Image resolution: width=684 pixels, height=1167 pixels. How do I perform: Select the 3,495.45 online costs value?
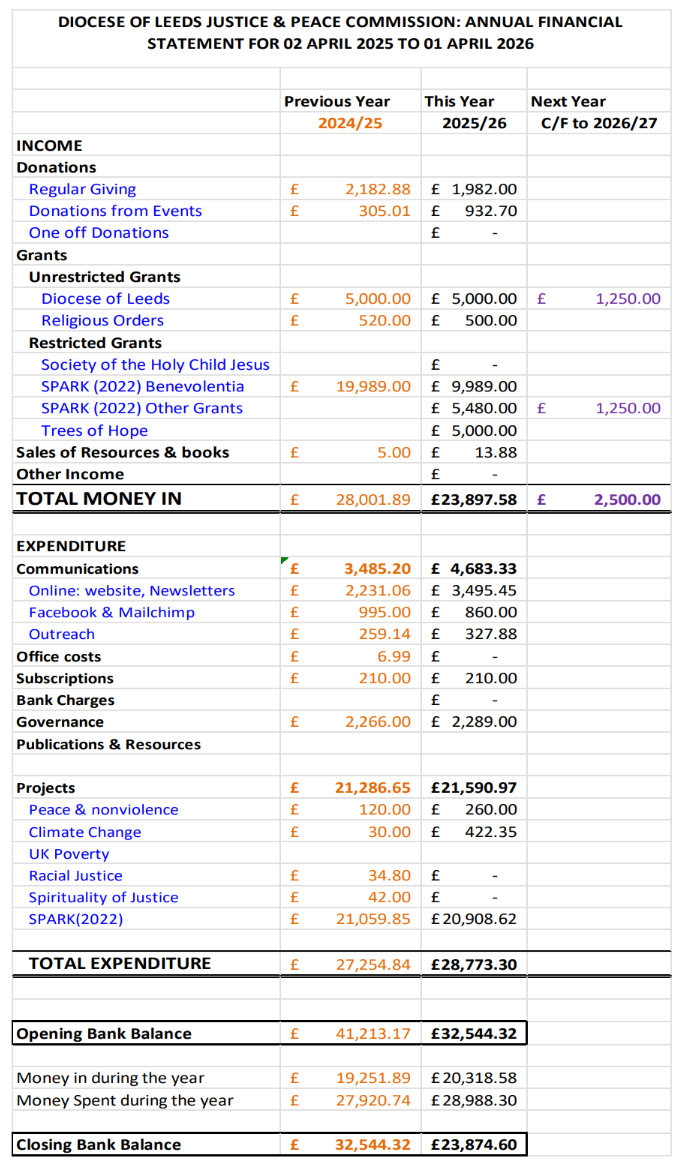pyautogui.click(x=484, y=590)
